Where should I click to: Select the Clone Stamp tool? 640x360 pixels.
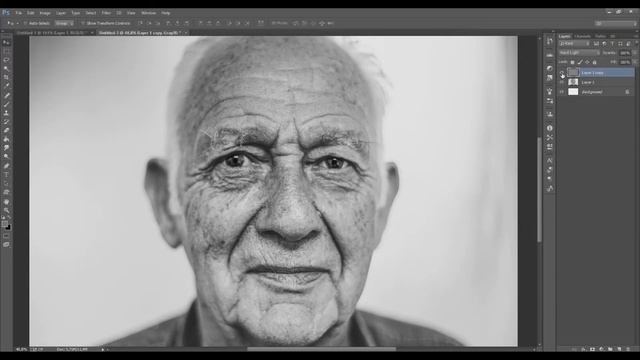pyautogui.click(x=7, y=113)
